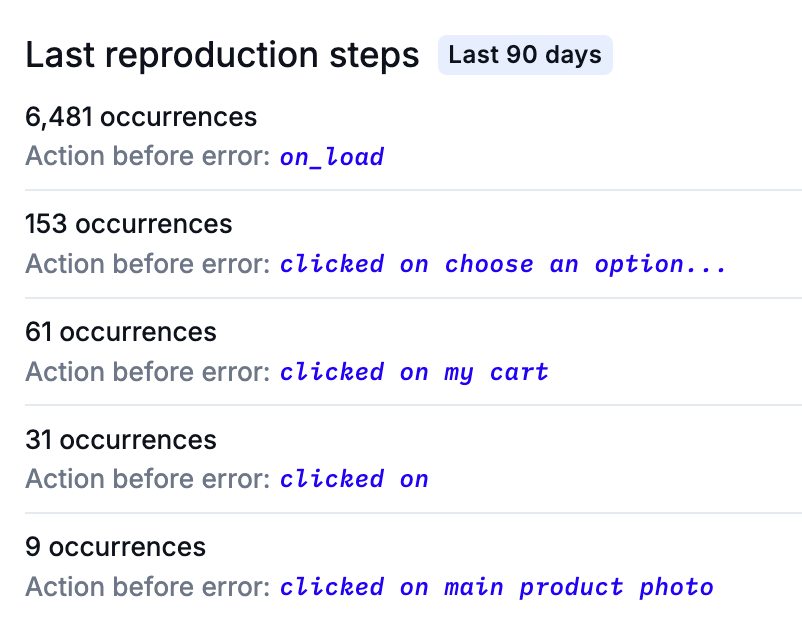The width and height of the screenshot is (802, 630).
Task: Click the word photo in last entry
Action: (x=676, y=588)
